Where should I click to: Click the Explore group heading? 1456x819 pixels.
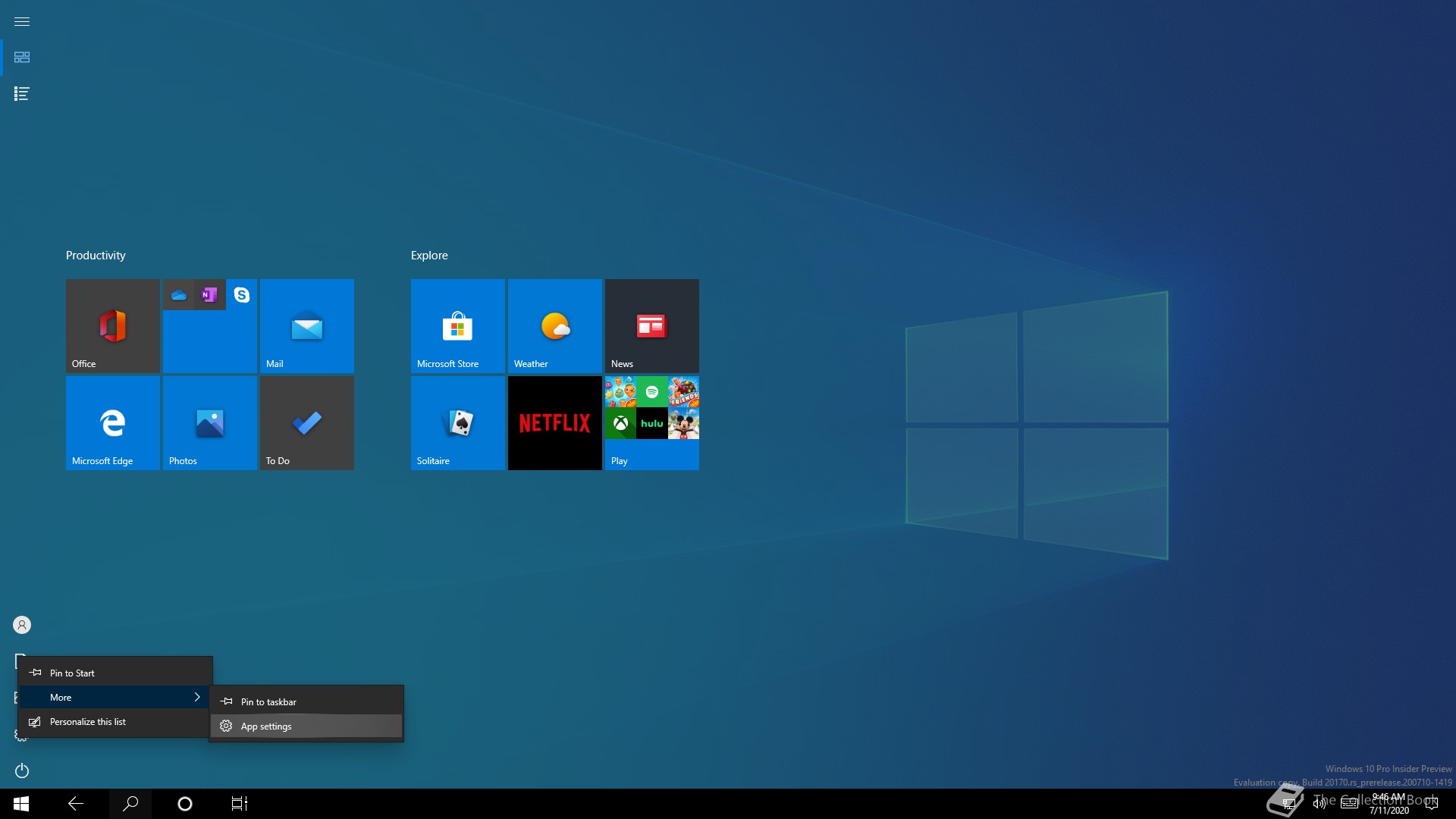point(429,256)
